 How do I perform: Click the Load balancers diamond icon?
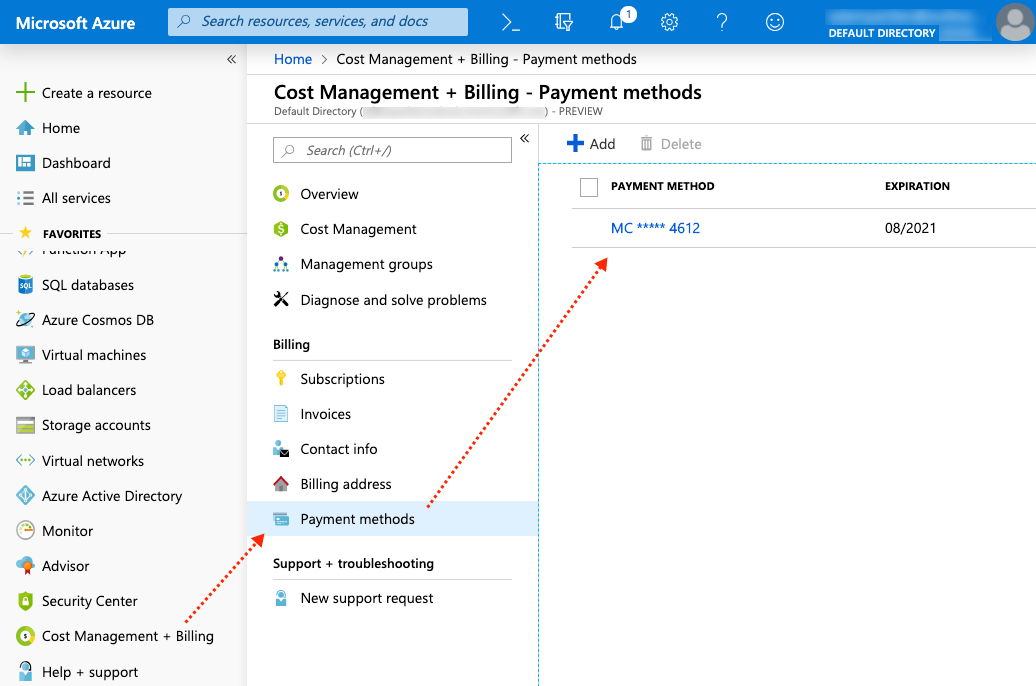(25, 390)
